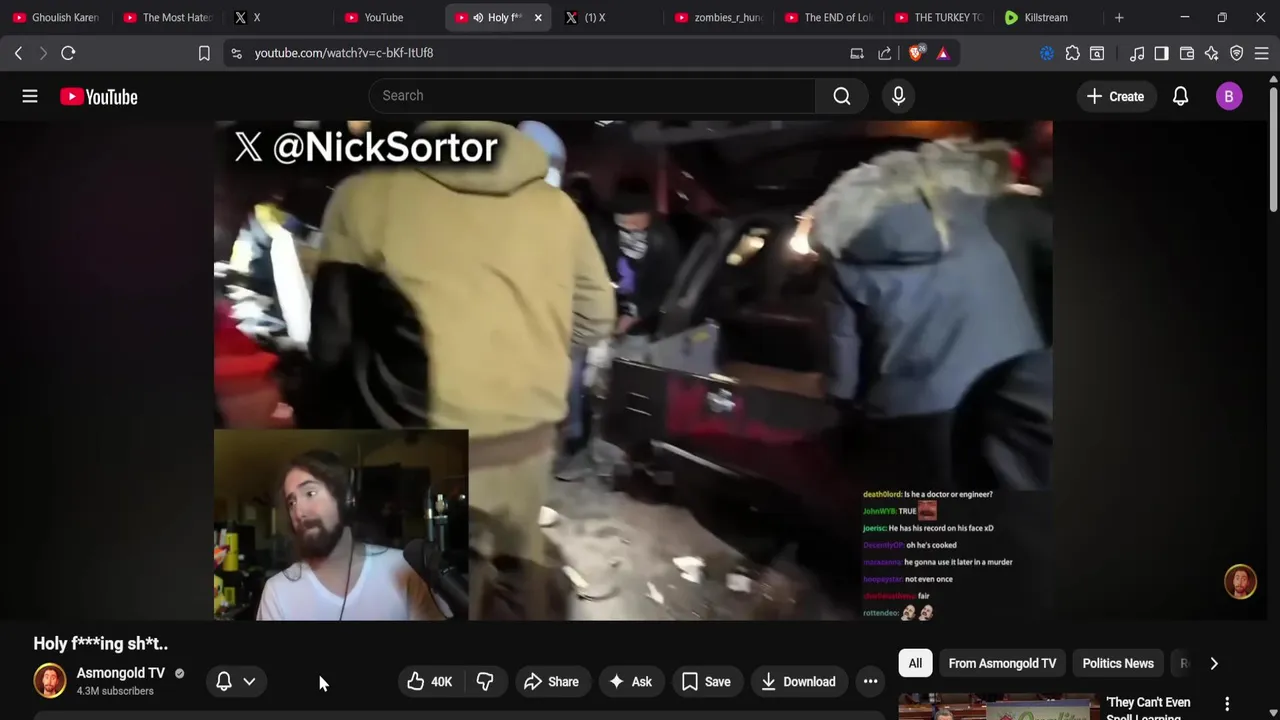Switch to THE TURKEY TO tab
The width and height of the screenshot is (1280, 720).
pos(940,17)
